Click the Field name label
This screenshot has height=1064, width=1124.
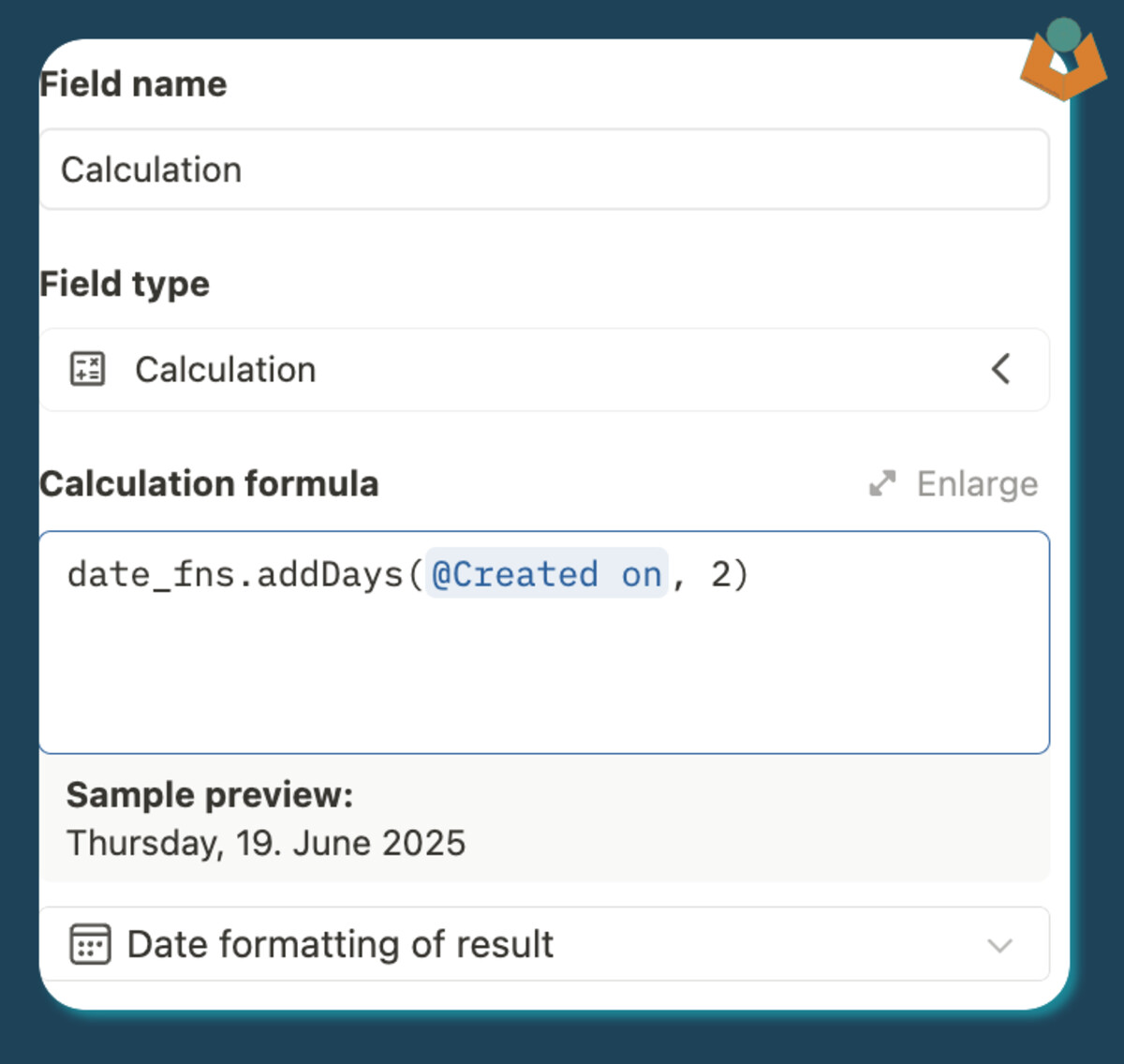coord(133,83)
